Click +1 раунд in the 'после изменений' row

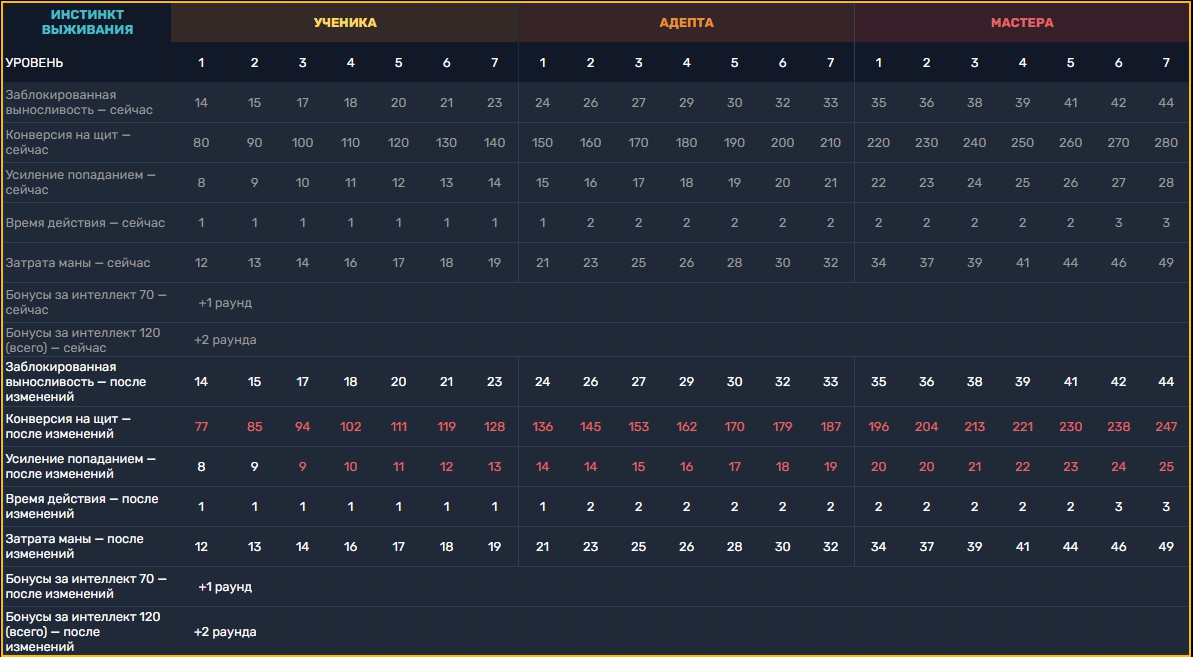point(225,587)
